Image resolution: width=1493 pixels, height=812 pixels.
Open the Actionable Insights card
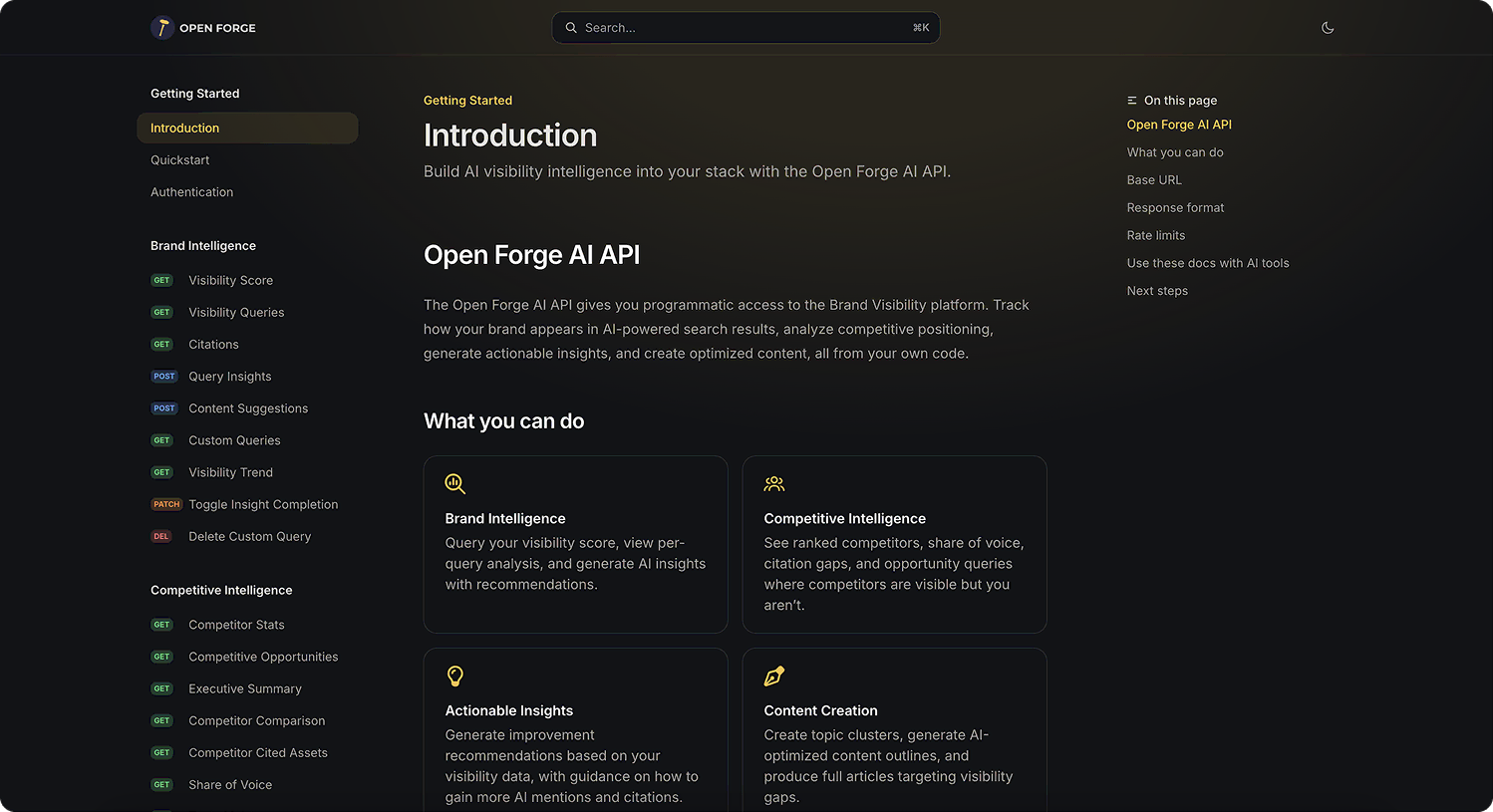click(575, 730)
